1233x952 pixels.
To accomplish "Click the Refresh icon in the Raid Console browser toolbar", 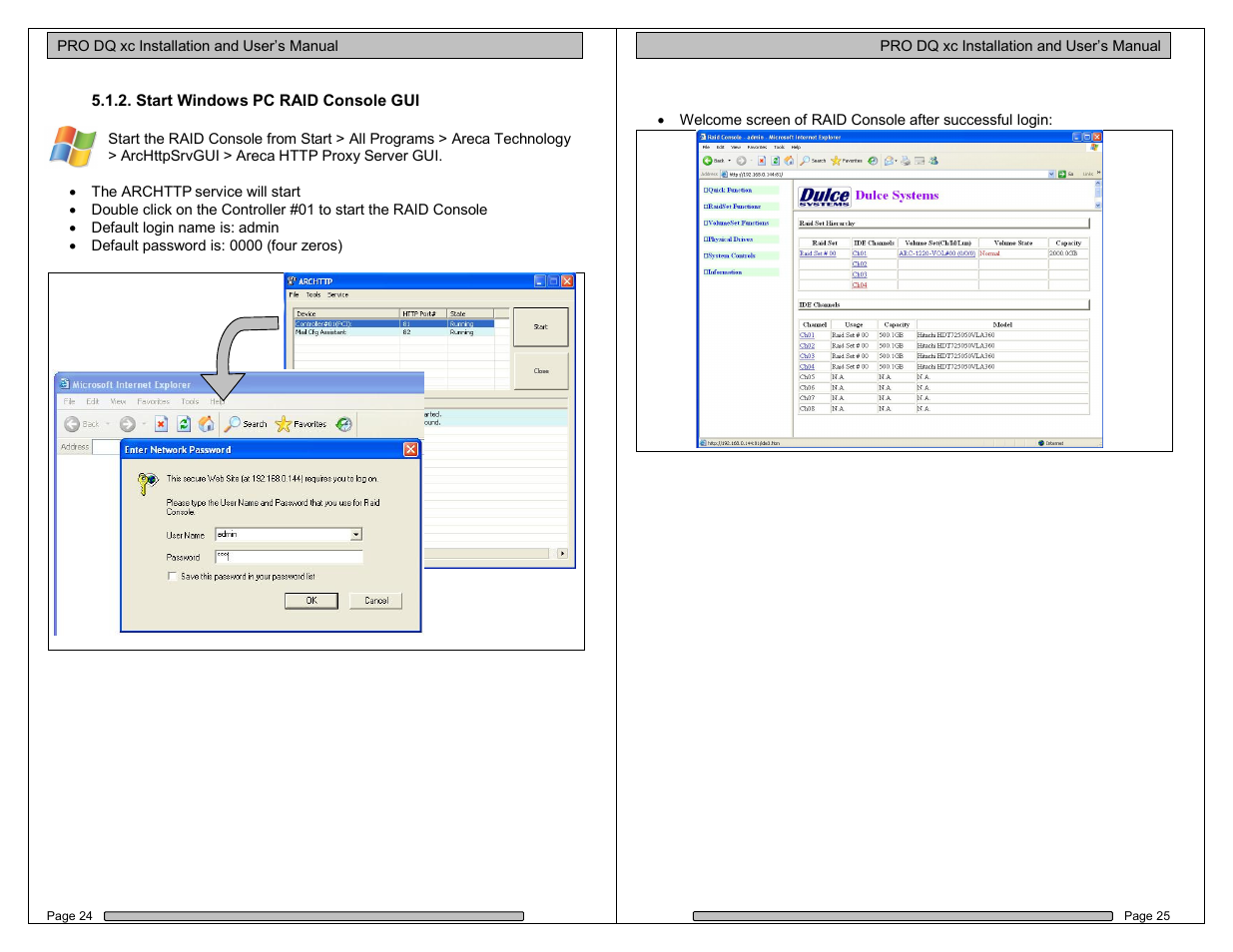I will pyautogui.click(x=776, y=161).
